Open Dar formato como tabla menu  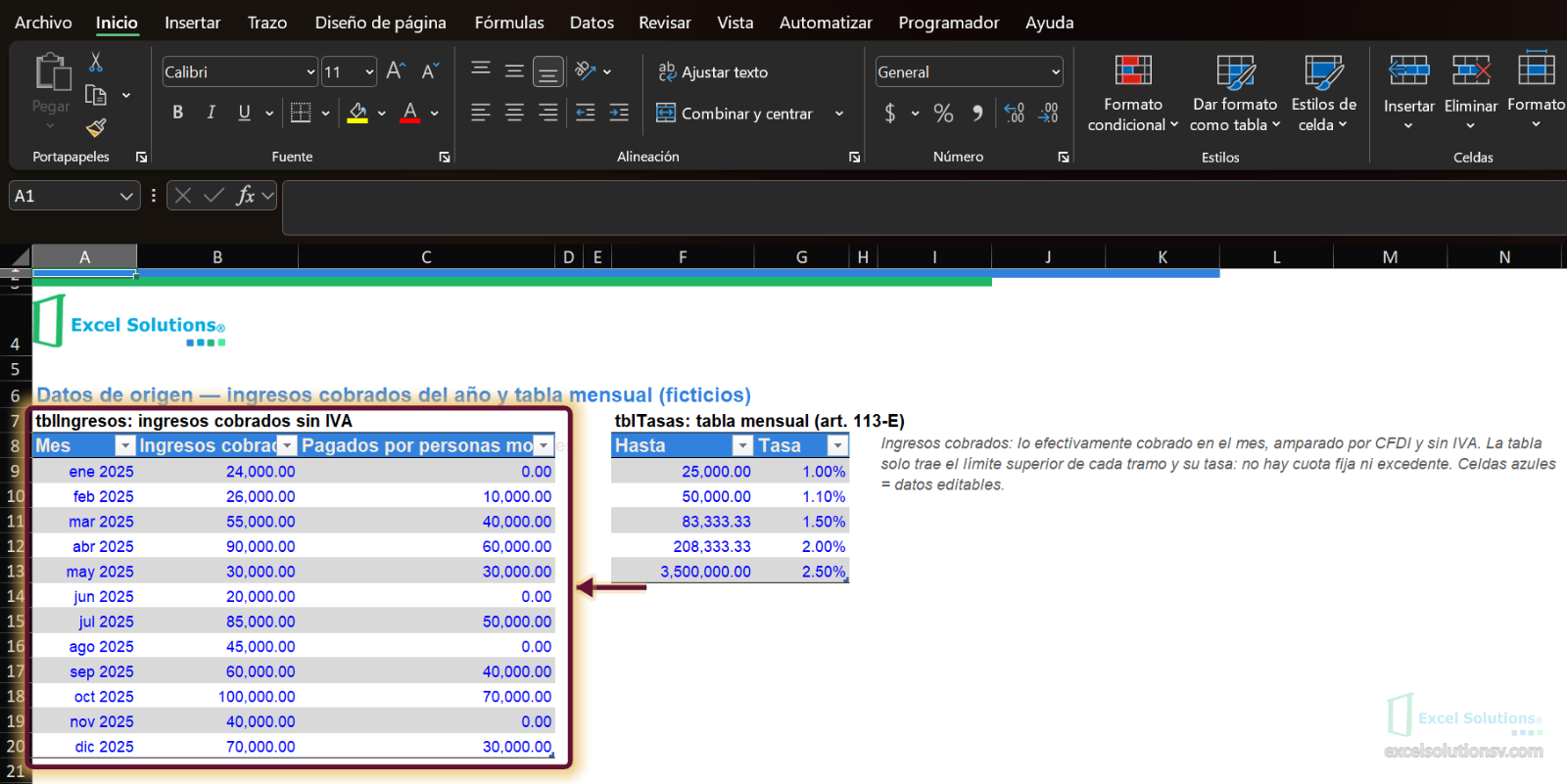click(x=1235, y=93)
